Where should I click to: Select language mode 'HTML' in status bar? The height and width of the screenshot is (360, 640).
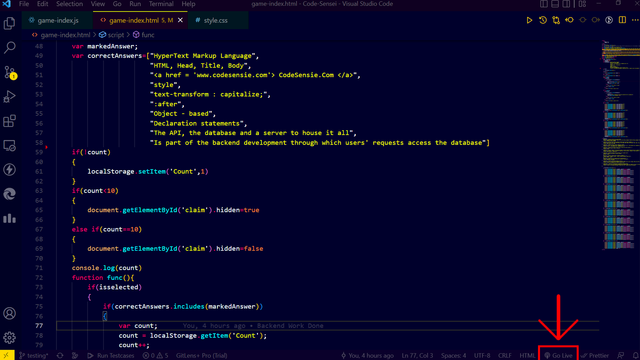[527, 356]
